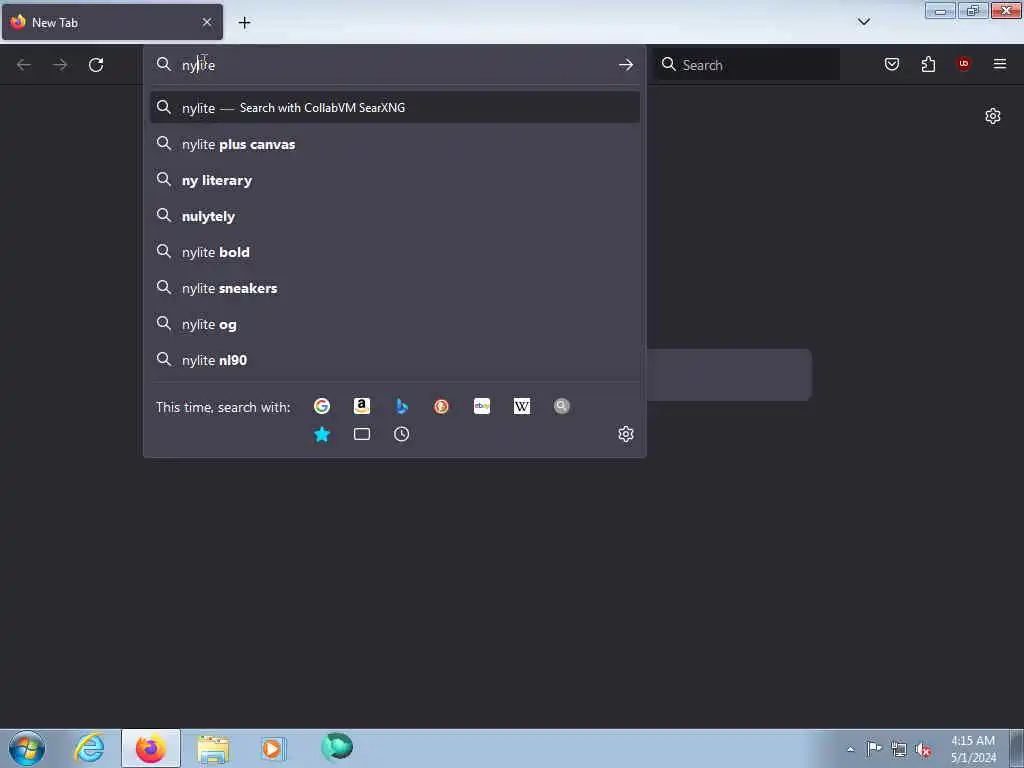The image size is (1024, 768).
Task: Open network tray icon
Action: pos(899,749)
